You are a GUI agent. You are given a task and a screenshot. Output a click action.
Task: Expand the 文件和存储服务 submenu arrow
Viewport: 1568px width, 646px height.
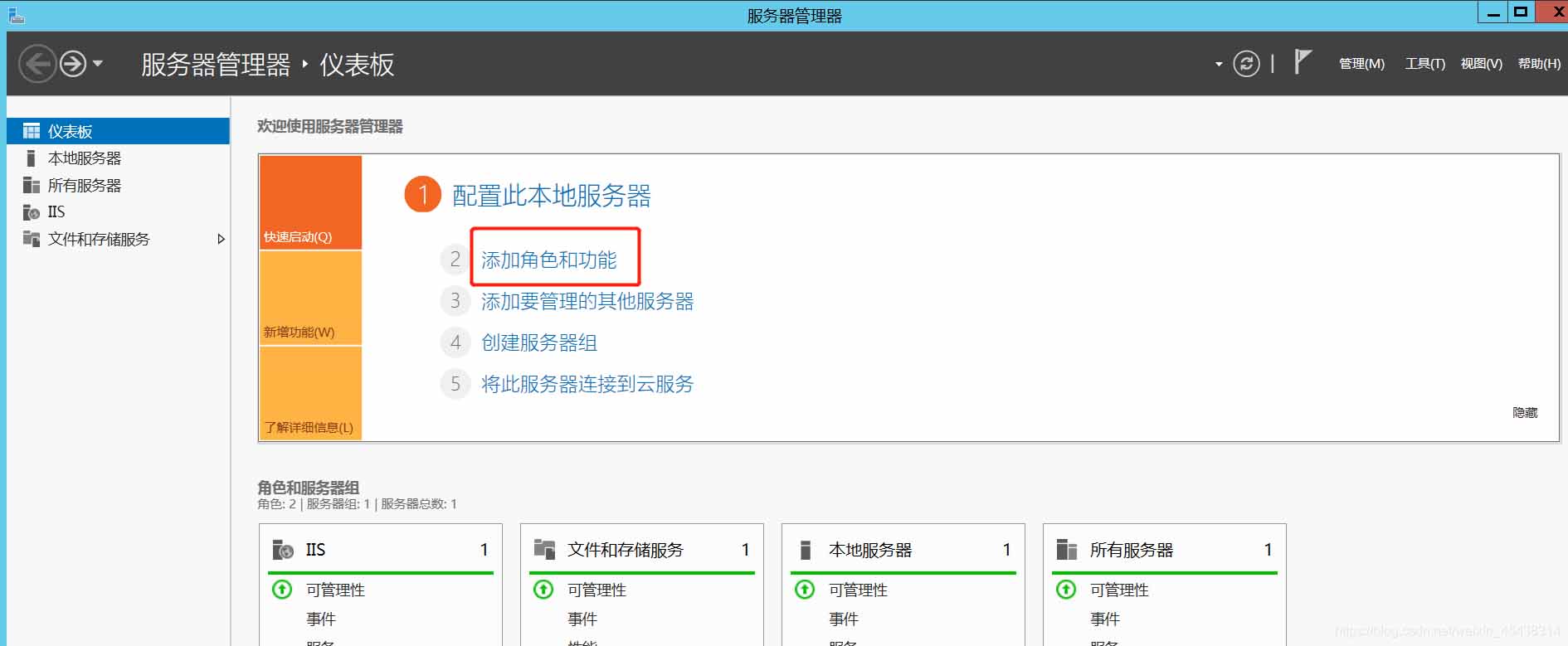[221, 239]
